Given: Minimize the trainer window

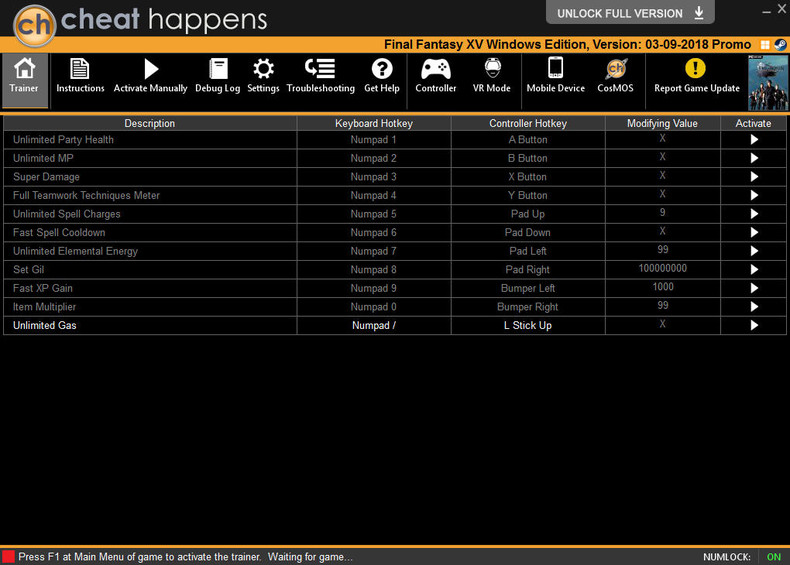Looking at the screenshot, I should (x=766, y=10).
